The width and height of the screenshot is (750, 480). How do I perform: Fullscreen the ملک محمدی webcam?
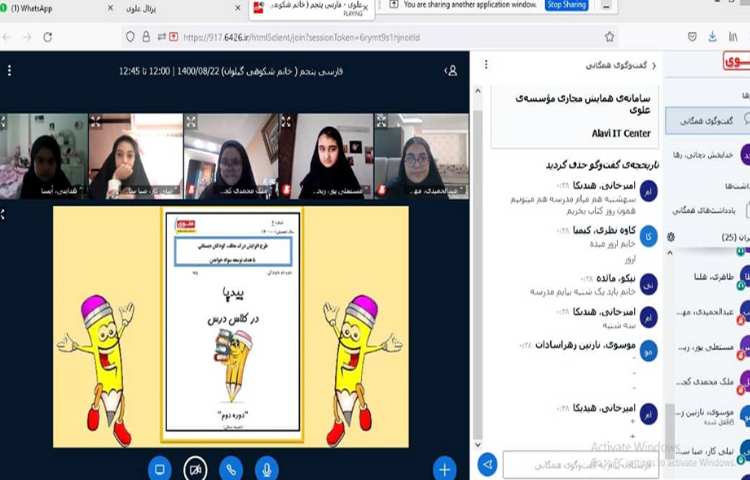click(191, 121)
